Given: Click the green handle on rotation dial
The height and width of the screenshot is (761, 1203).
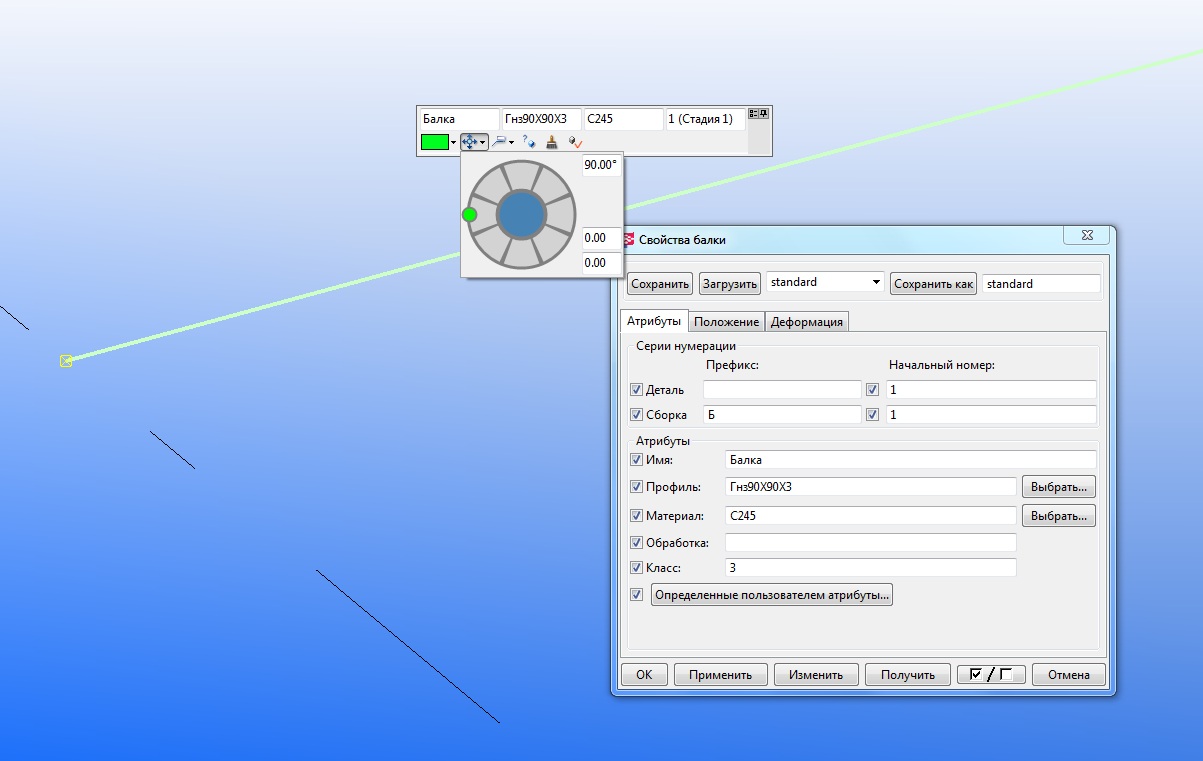Looking at the screenshot, I should pos(470,215).
